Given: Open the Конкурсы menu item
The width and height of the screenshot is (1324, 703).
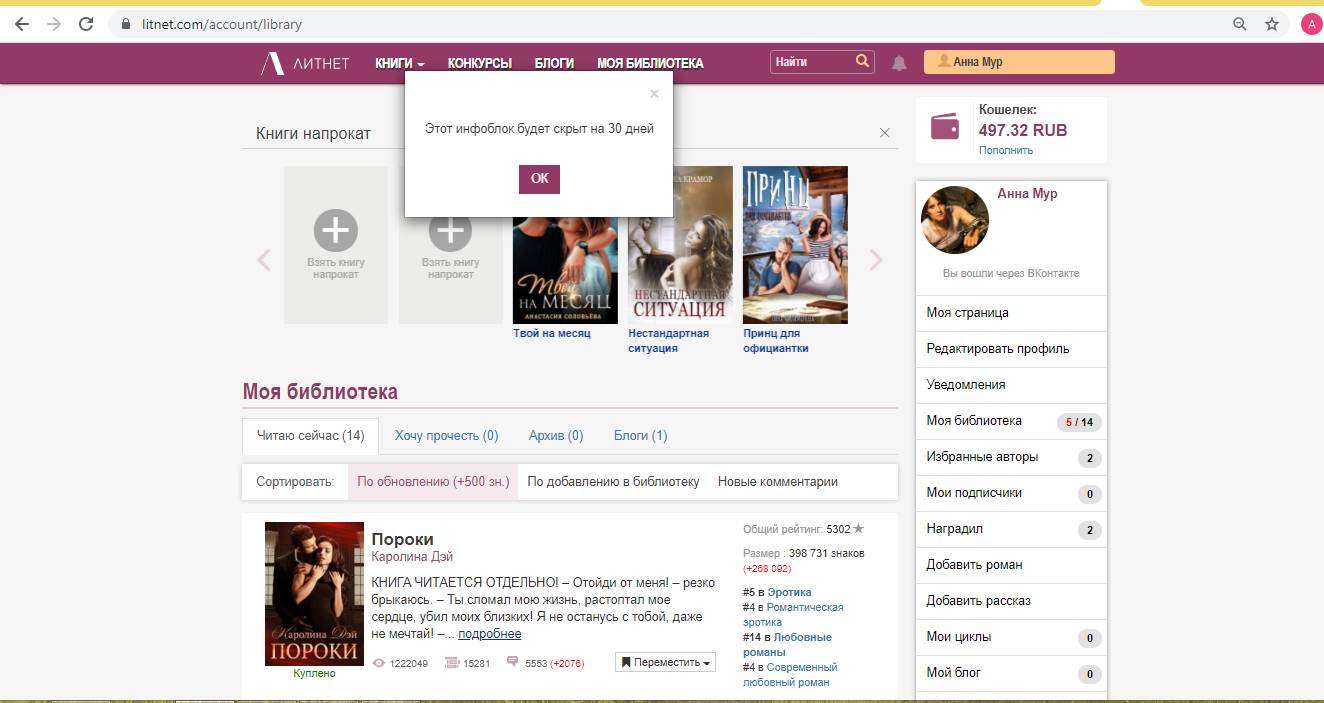Looking at the screenshot, I should tap(479, 63).
